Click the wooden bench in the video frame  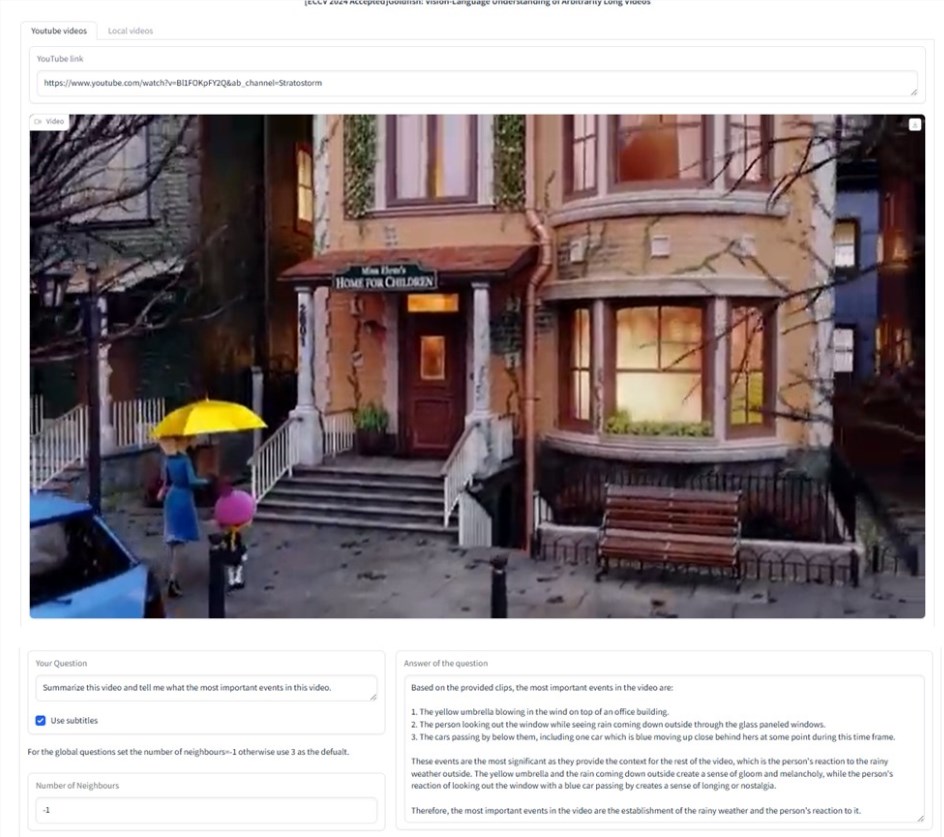pyautogui.click(x=668, y=525)
